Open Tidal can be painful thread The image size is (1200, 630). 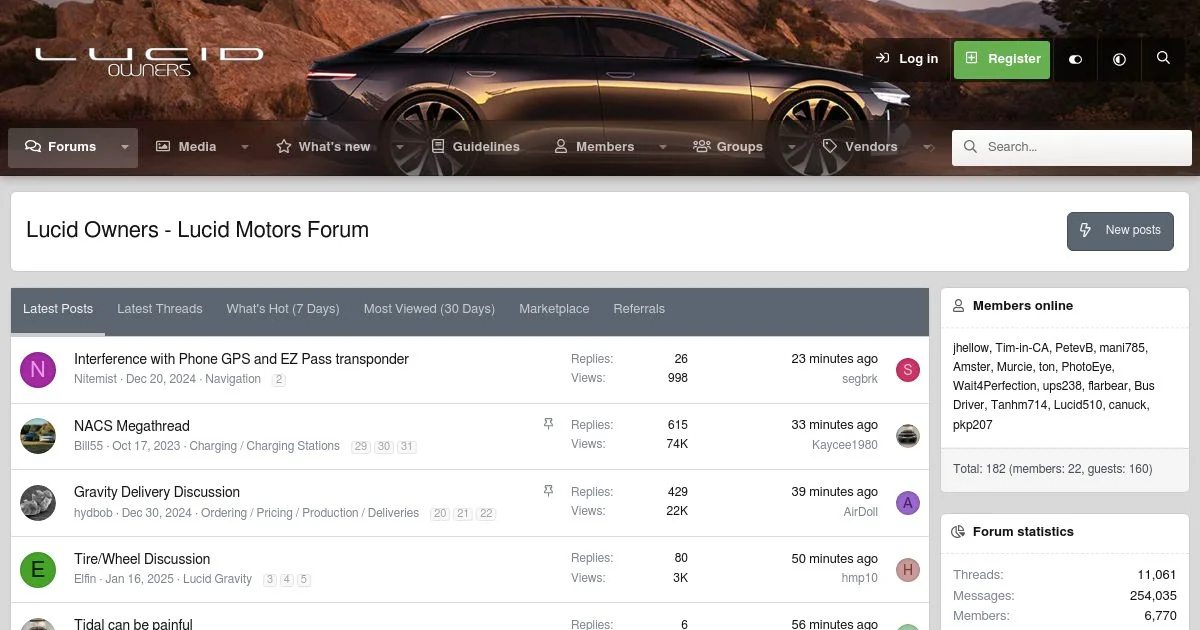[x=133, y=624]
